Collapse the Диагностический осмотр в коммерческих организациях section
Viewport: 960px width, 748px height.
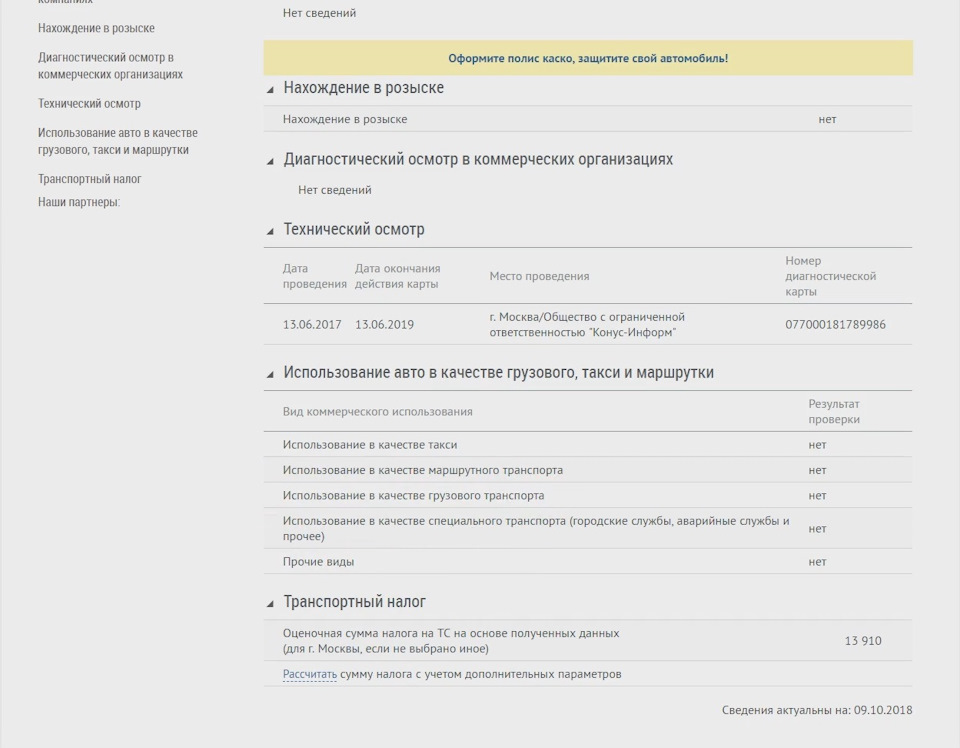(270, 162)
